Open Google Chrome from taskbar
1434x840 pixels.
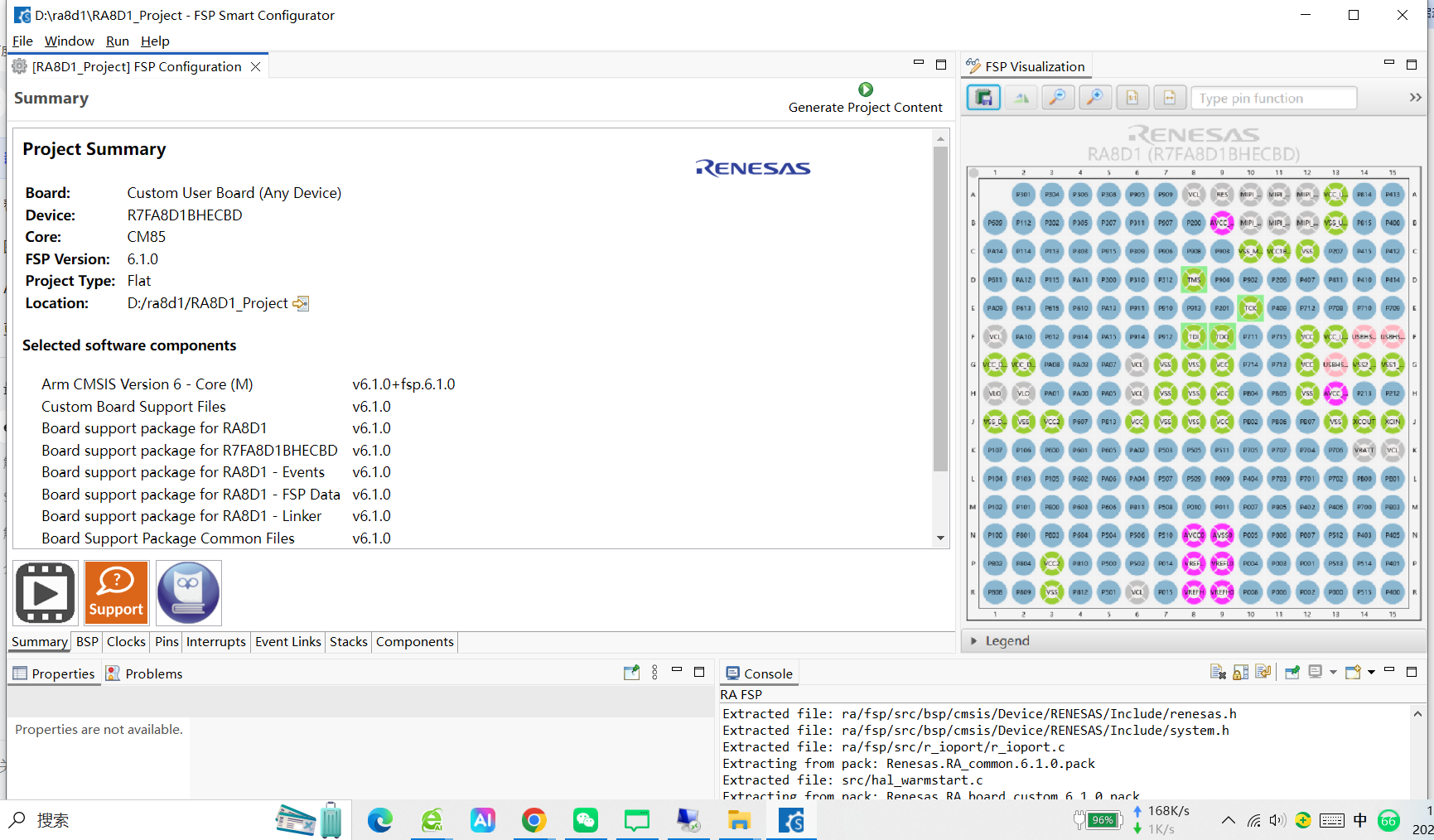pyautogui.click(x=534, y=820)
